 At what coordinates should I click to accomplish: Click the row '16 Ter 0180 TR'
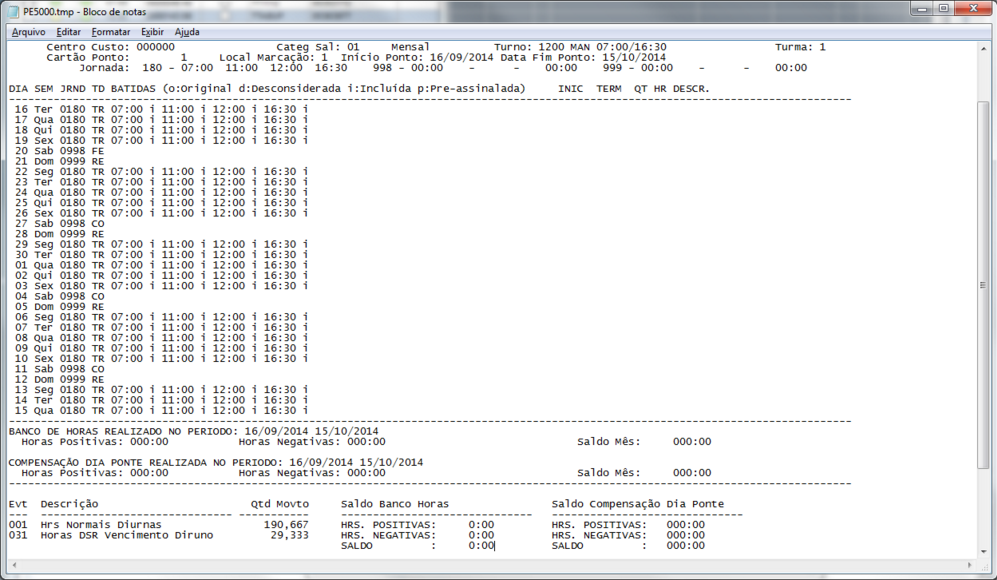pos(162,109)
